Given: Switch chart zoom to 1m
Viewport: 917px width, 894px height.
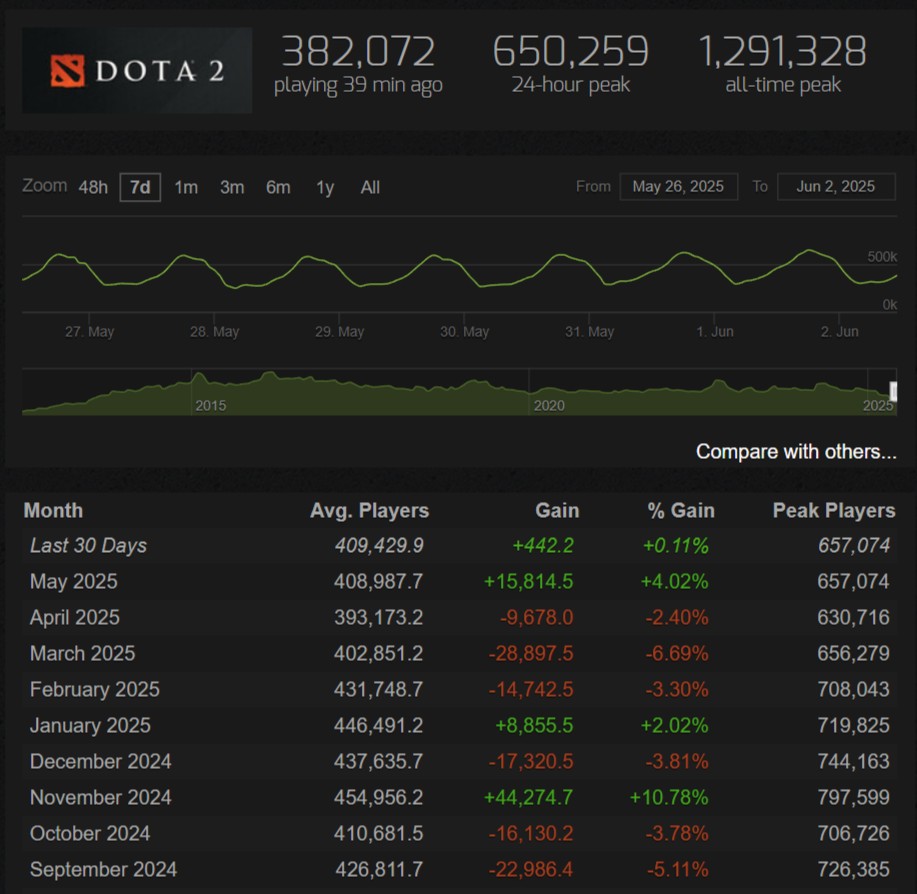Looking at the screenshot, I should [x=186, y=187].
